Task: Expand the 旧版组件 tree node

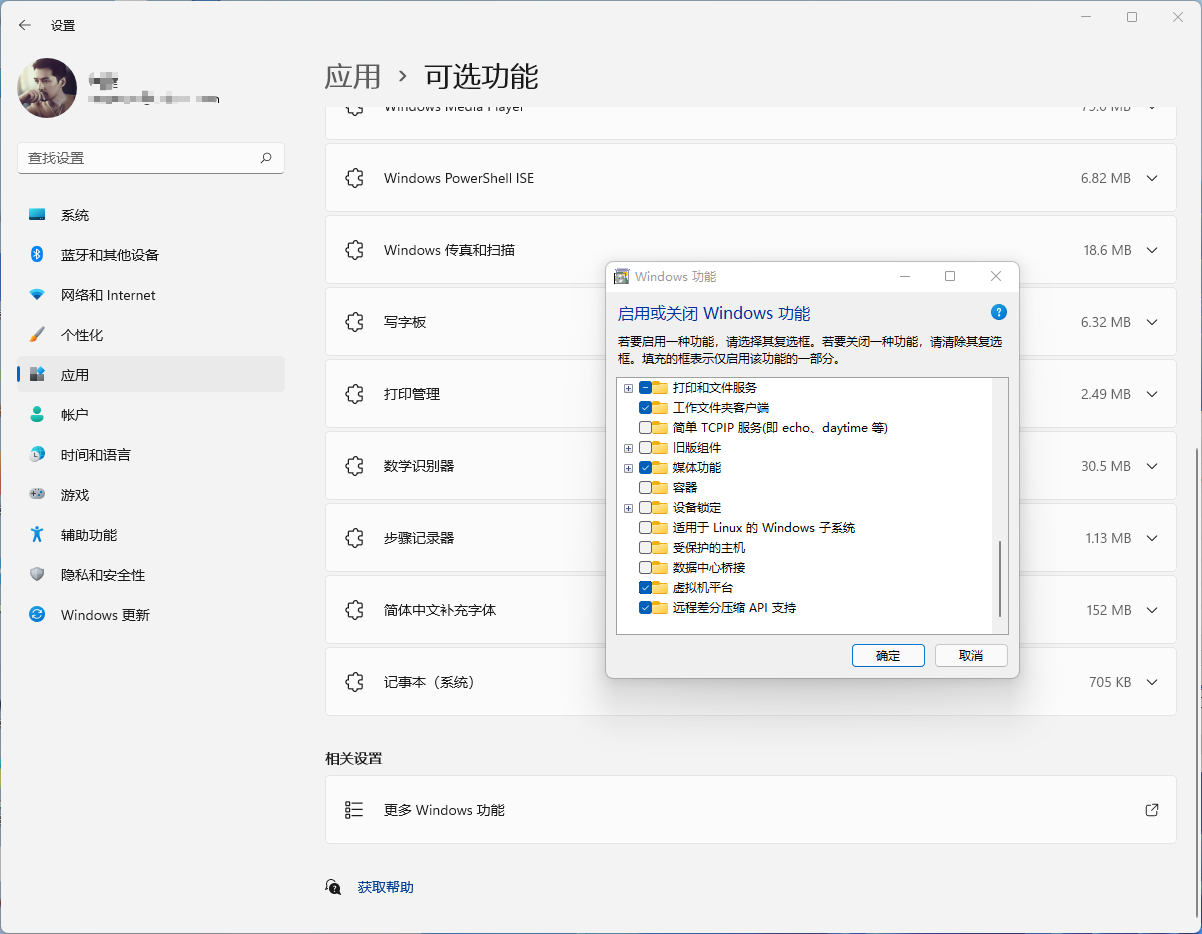Action: tap(628, 447)
